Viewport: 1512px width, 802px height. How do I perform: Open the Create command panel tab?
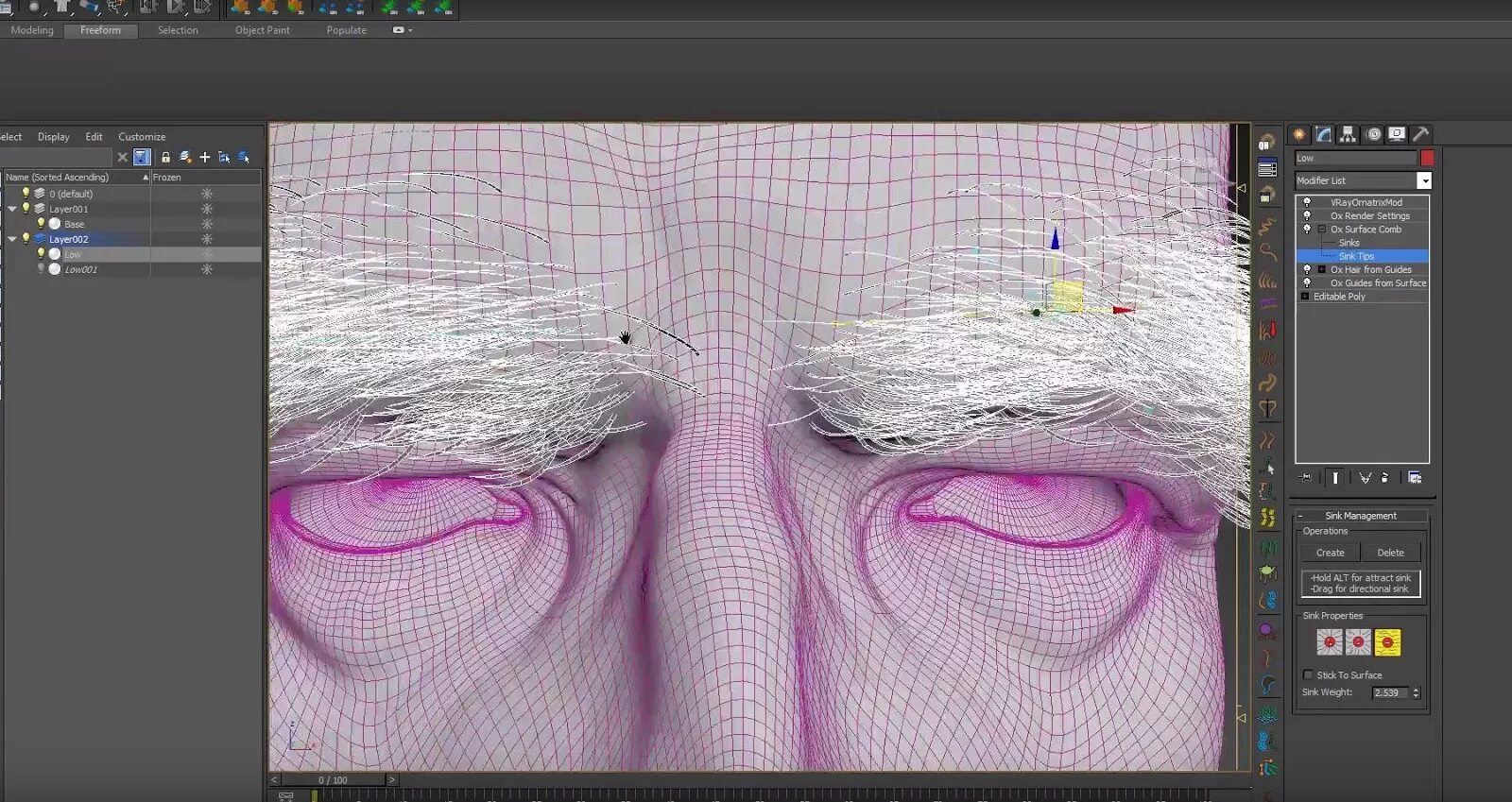coord(1299,134)
